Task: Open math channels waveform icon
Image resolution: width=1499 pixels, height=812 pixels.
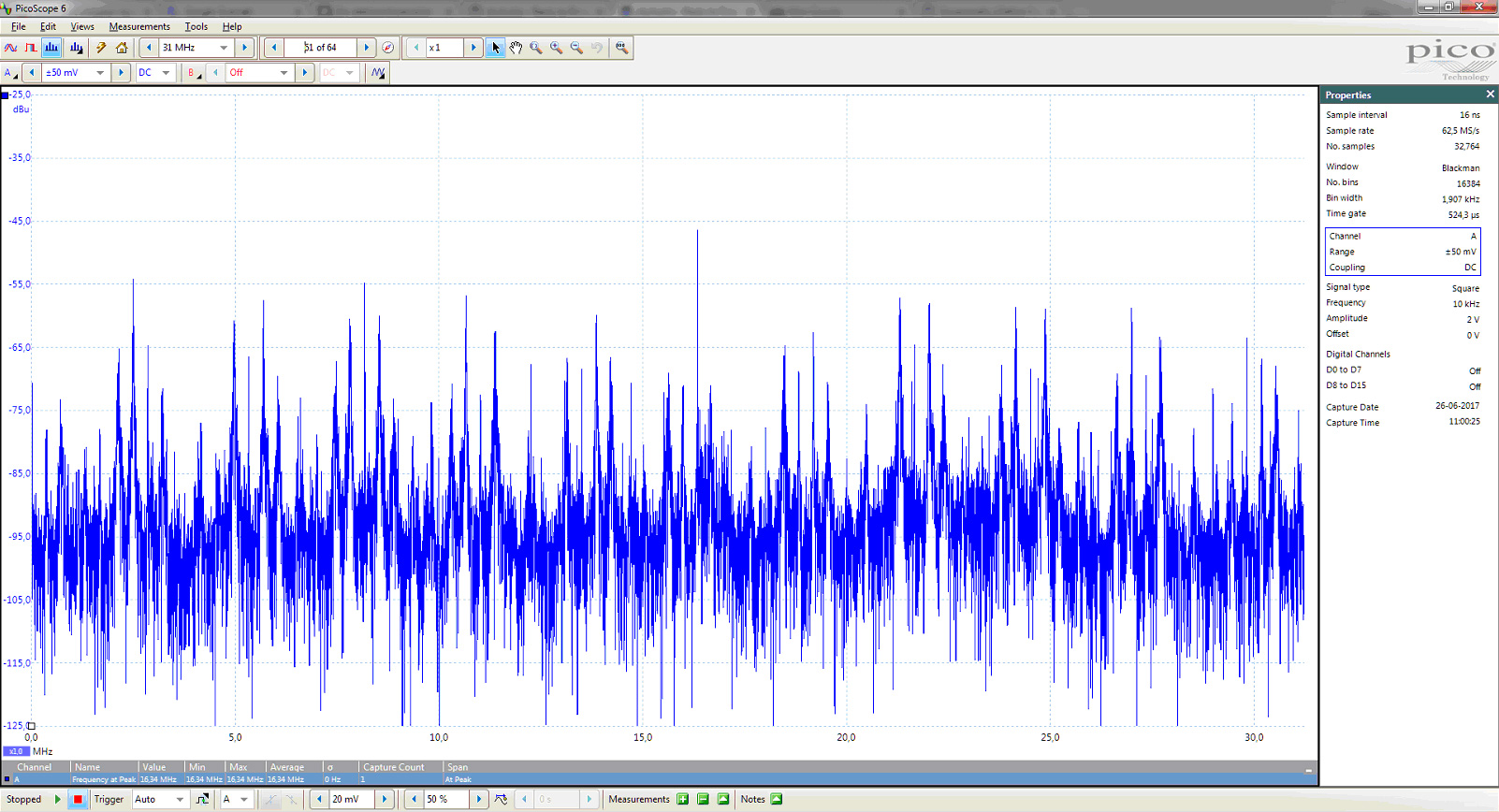Action: click(x=378, y=73)
